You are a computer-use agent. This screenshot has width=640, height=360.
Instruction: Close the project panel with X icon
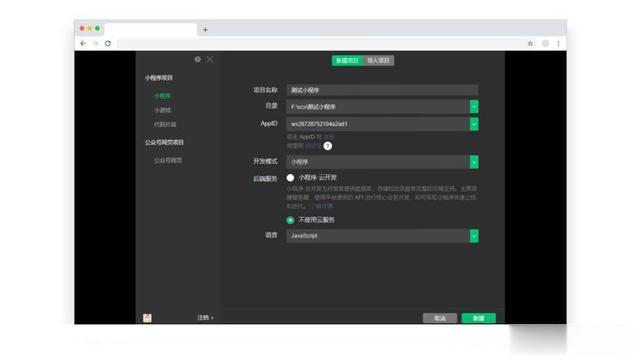210,59
